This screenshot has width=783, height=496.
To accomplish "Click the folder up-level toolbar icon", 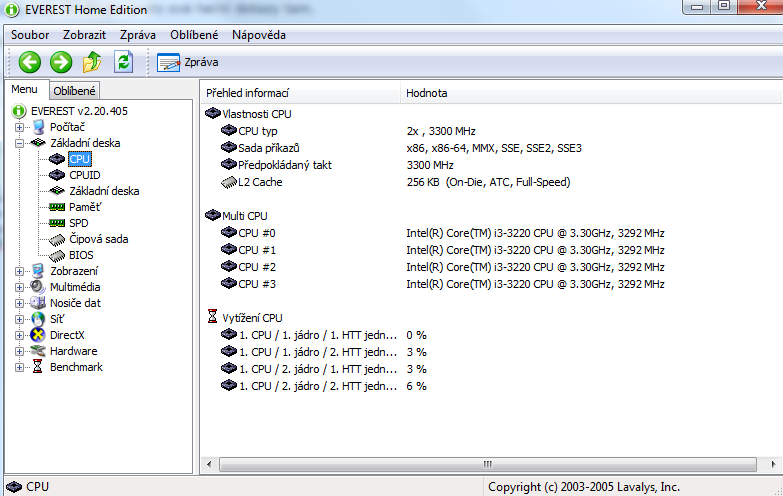I will click(92, 62).
